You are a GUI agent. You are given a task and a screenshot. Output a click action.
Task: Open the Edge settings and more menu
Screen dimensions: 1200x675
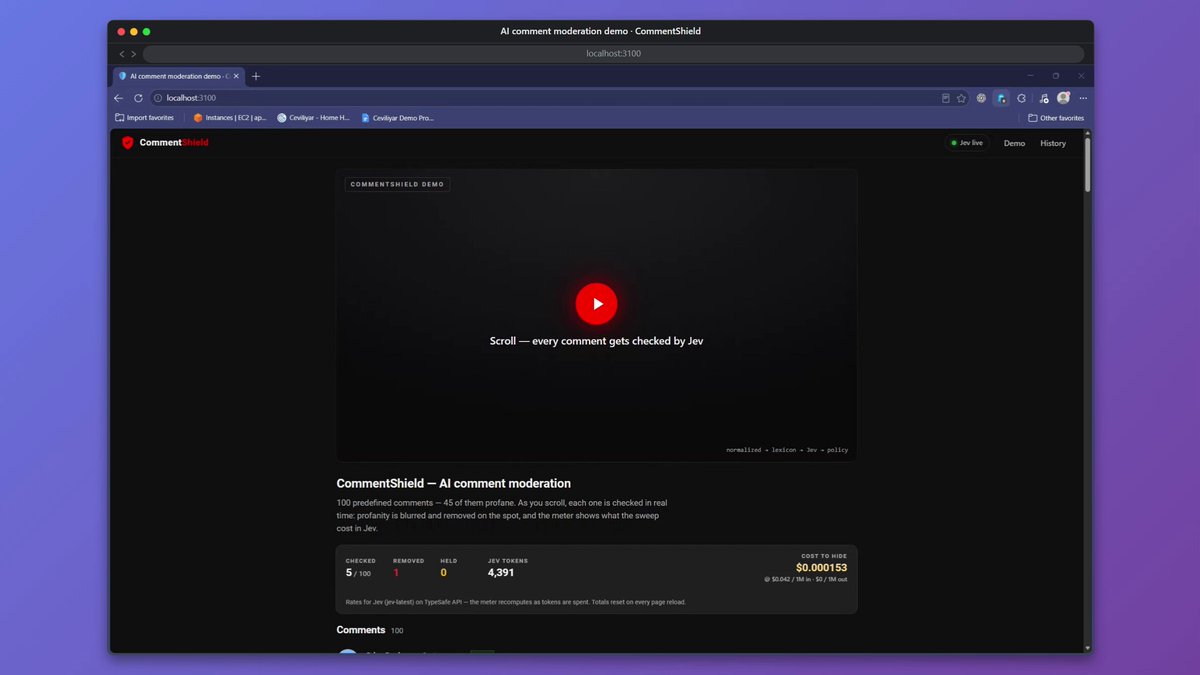[x=1083, y=98]
